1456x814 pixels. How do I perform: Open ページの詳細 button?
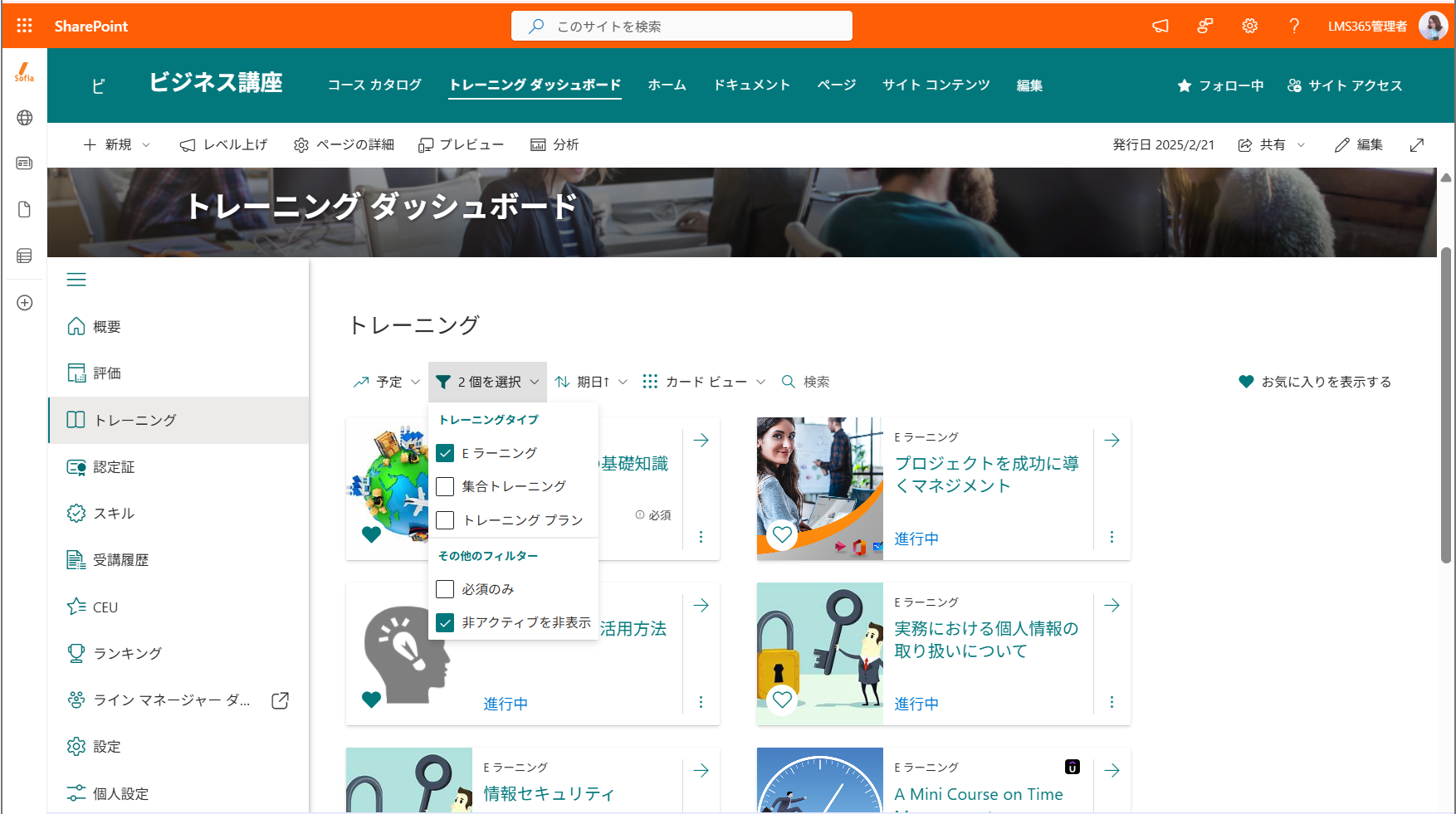(x=344, y=145)
